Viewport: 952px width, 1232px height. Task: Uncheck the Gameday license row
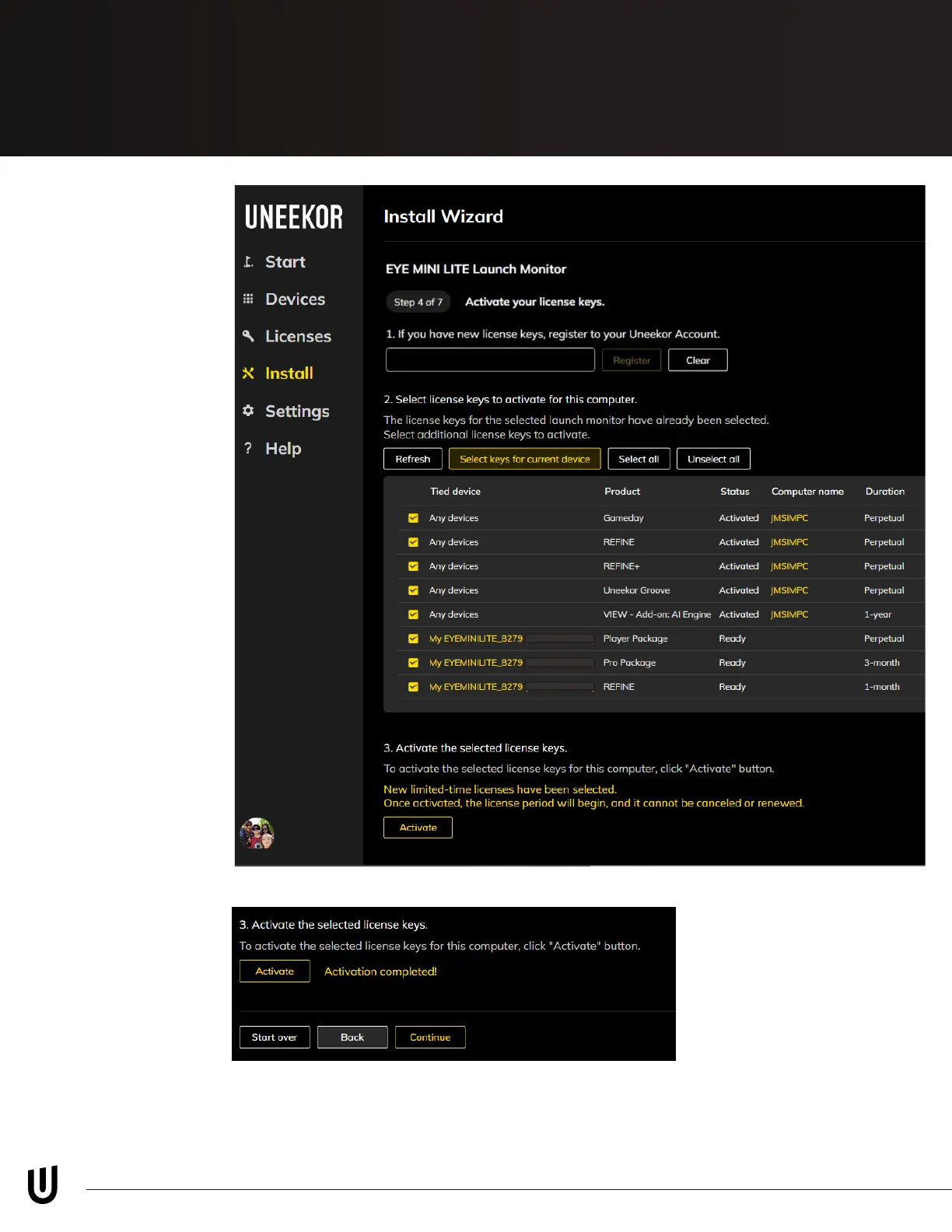click(414, 518)
